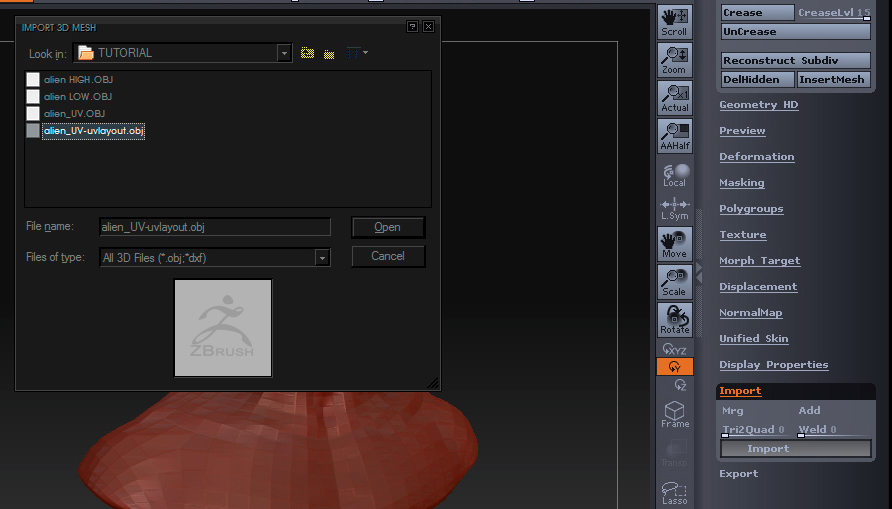Select alien LOW.OBJ file name
The height and width of the screenshot is (509, 892).
coord(78,97)
